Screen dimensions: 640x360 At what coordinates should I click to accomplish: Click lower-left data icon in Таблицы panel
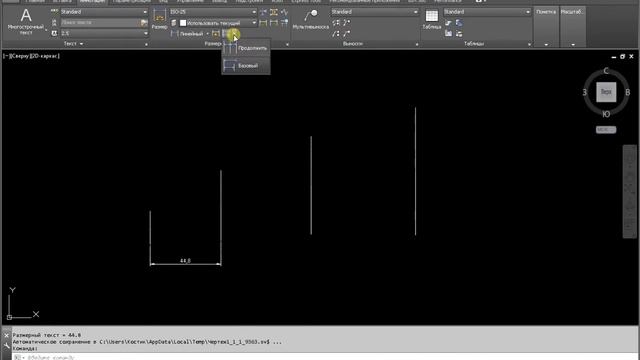pos(449,33)
